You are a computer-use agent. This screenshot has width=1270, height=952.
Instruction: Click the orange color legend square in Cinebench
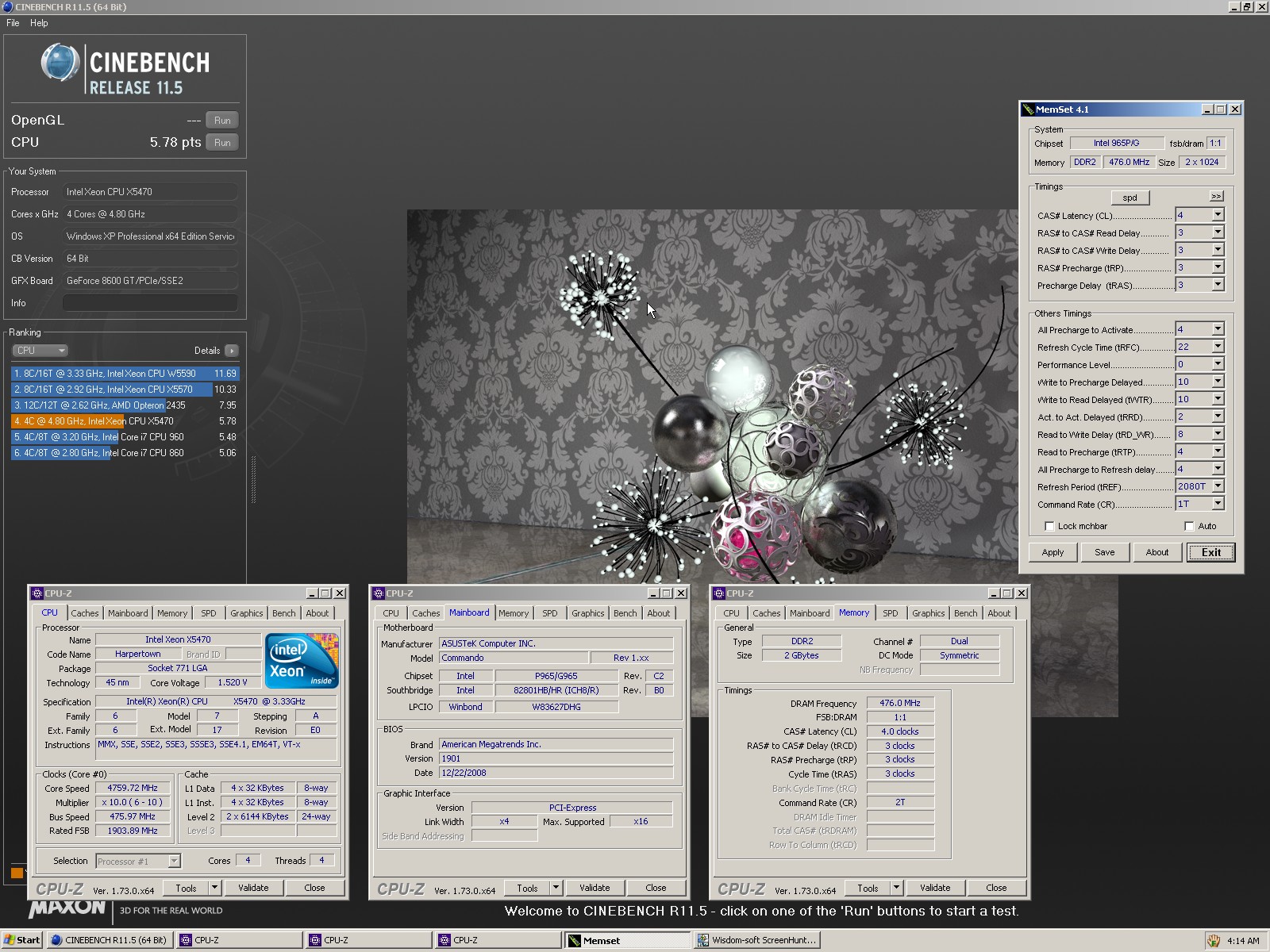coord(17,873)
